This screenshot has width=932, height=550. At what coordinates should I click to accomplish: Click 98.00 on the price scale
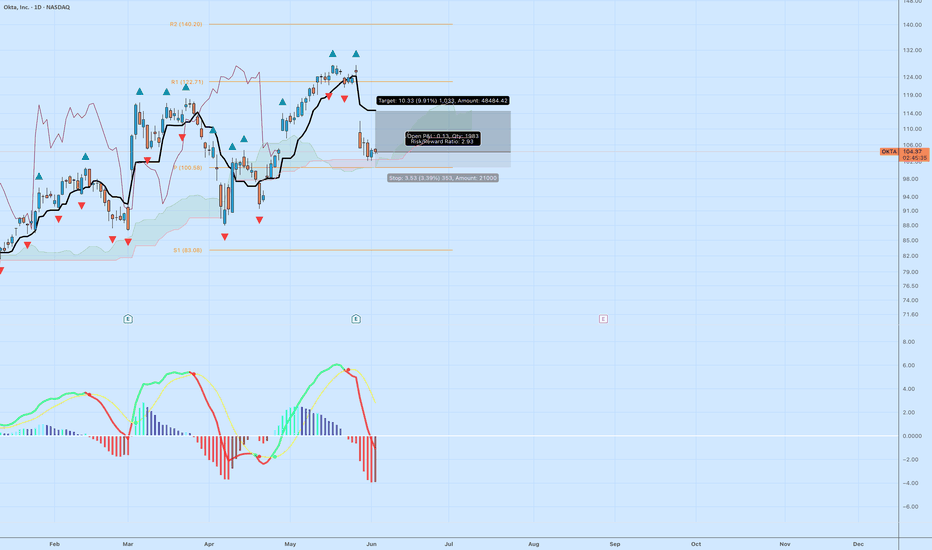[x=912, y=179]
